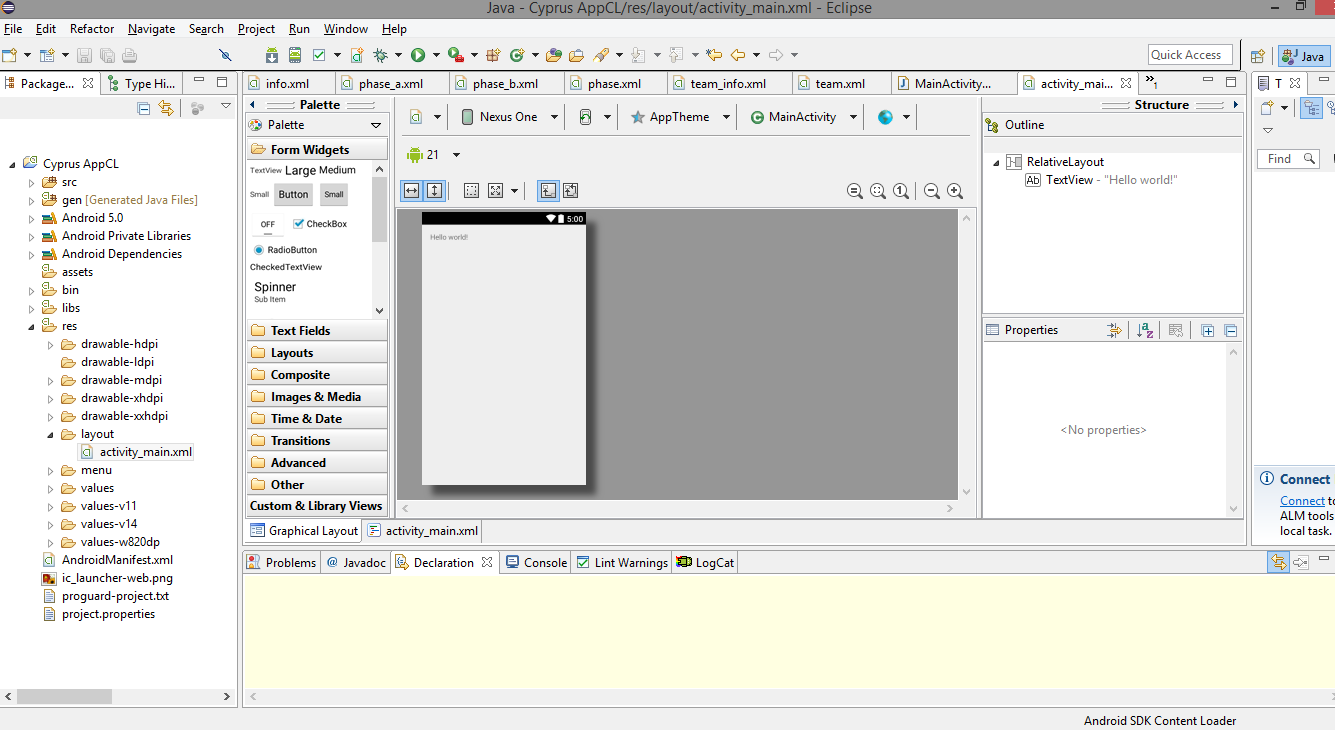The image size is (1335, 730).
Task: Zoom in on the layout canvas
Action: pos(955,191)
